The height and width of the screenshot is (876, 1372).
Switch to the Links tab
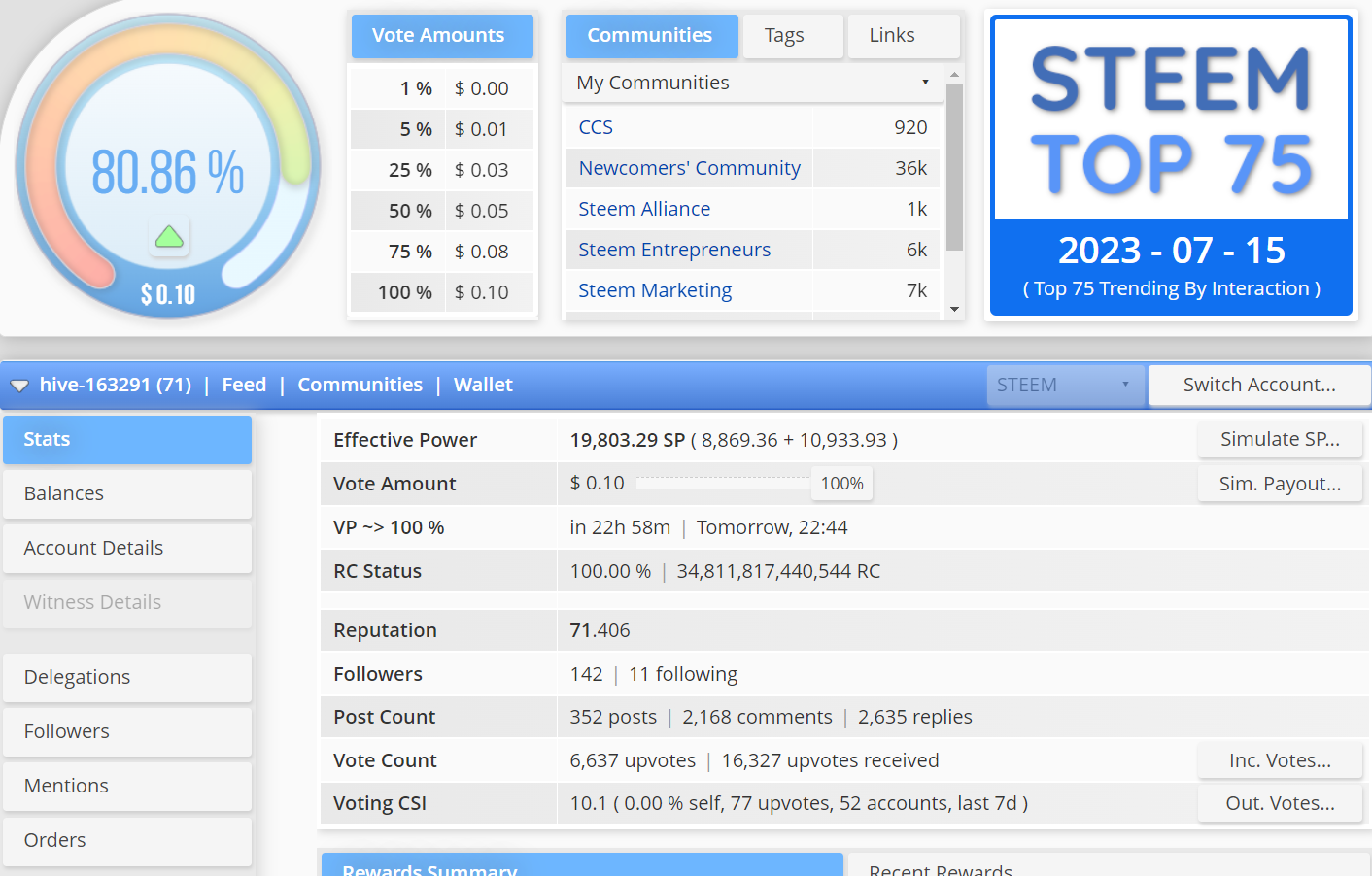coord(891,35)
